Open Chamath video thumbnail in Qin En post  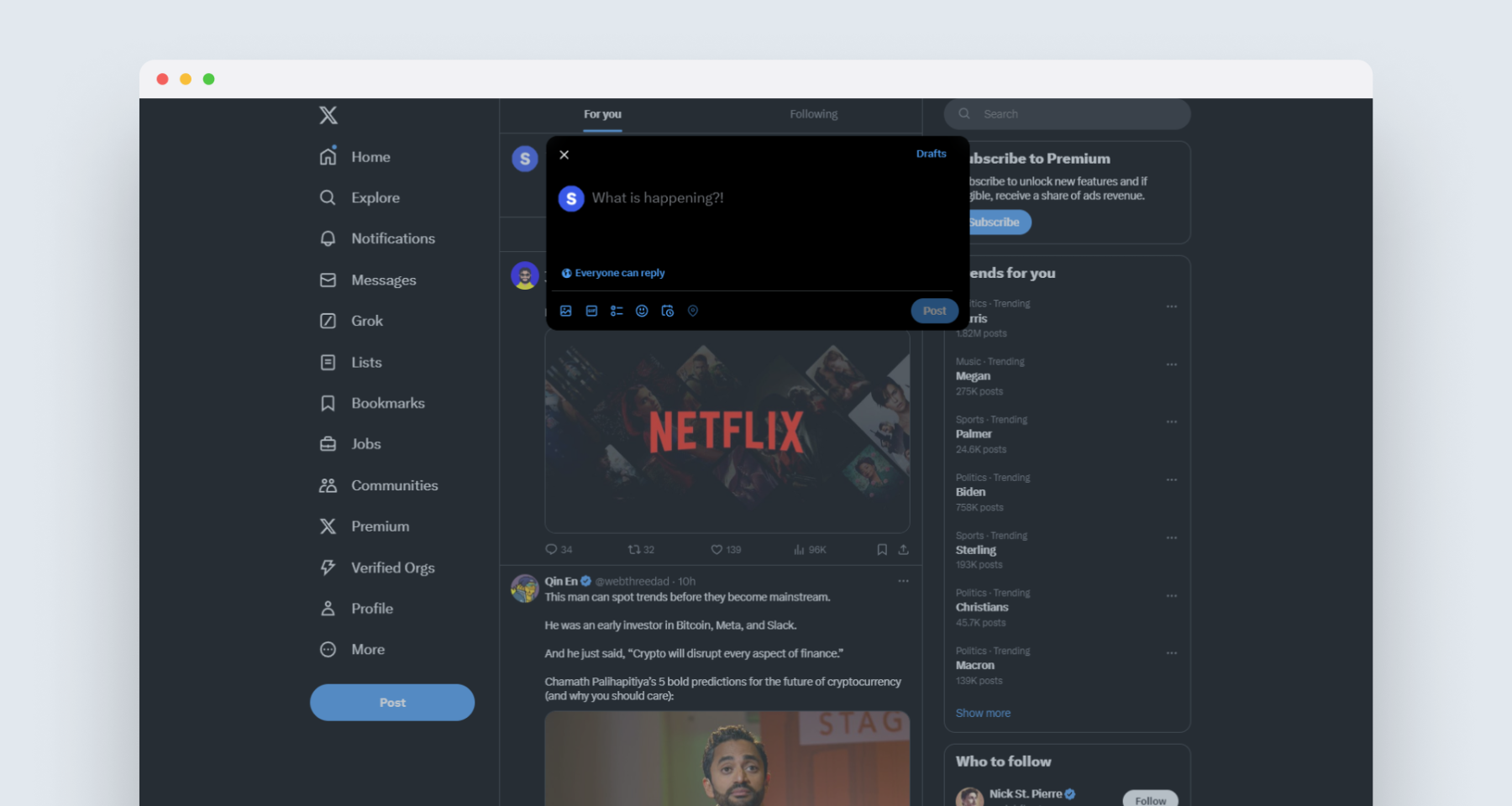click(x=727, y=759)
